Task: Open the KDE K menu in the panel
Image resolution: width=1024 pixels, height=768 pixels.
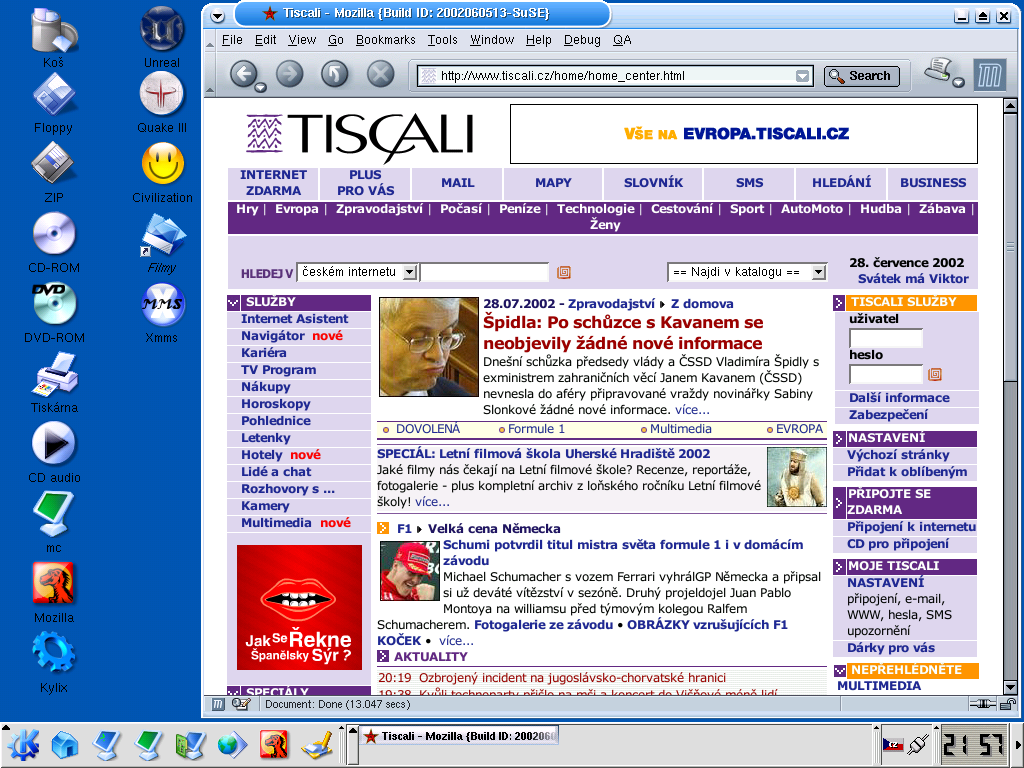Action: pos(24,744)
